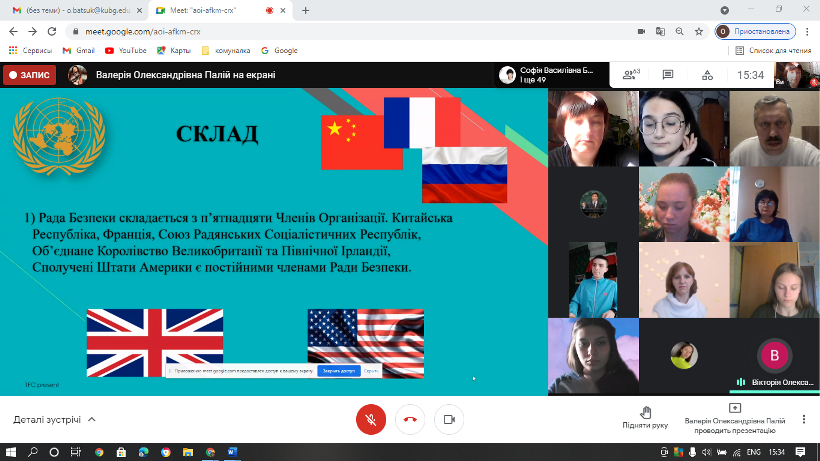Switch to the Gmail browser tab

[x=75, y=10]
